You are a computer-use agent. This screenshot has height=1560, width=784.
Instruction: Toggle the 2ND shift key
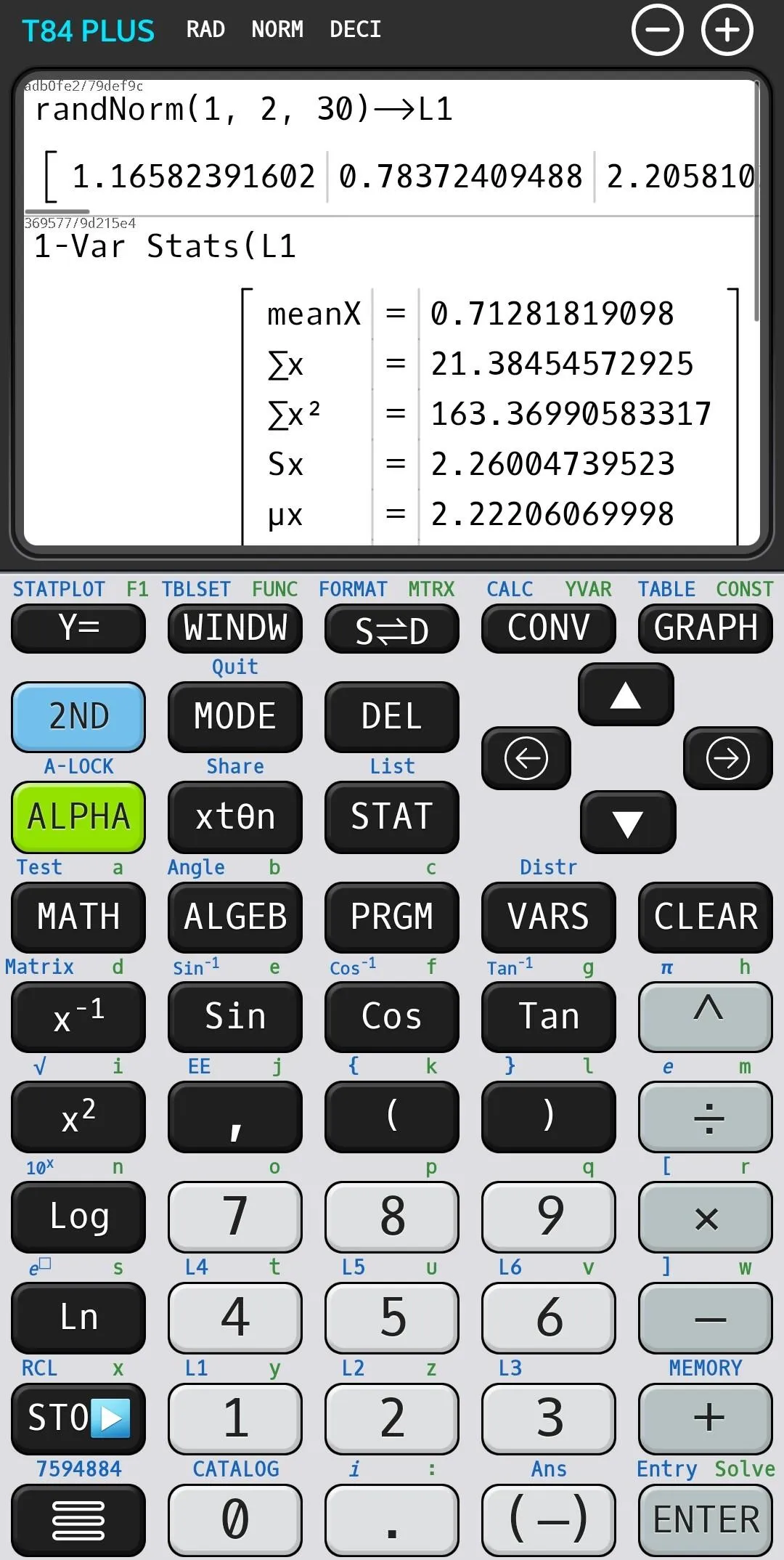[x=78, y=717]
